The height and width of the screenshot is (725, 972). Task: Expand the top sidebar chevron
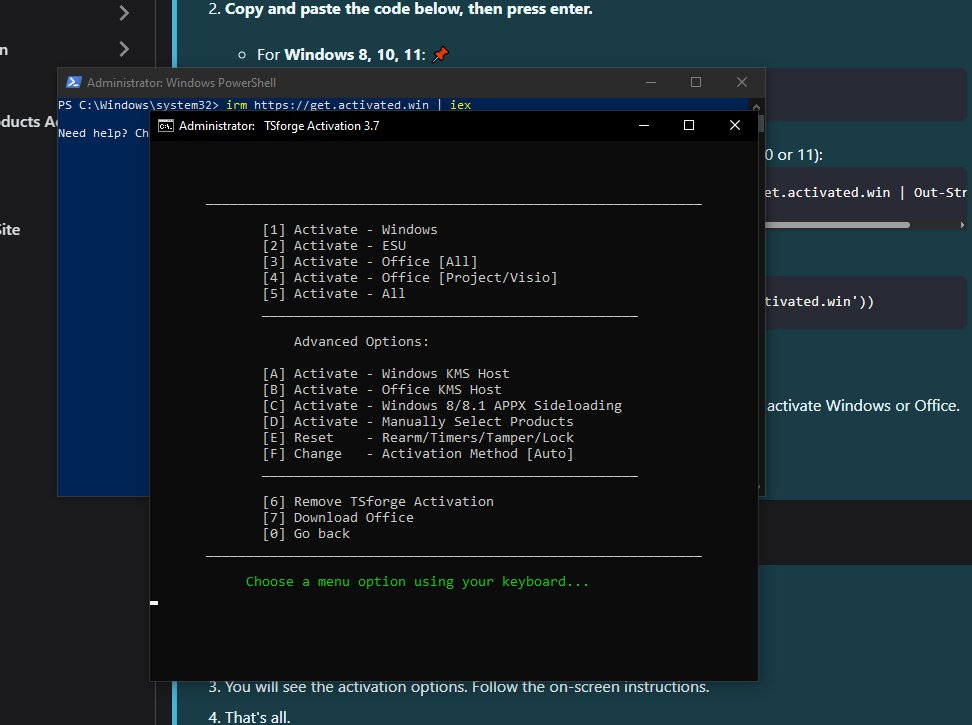click(124, 12)
